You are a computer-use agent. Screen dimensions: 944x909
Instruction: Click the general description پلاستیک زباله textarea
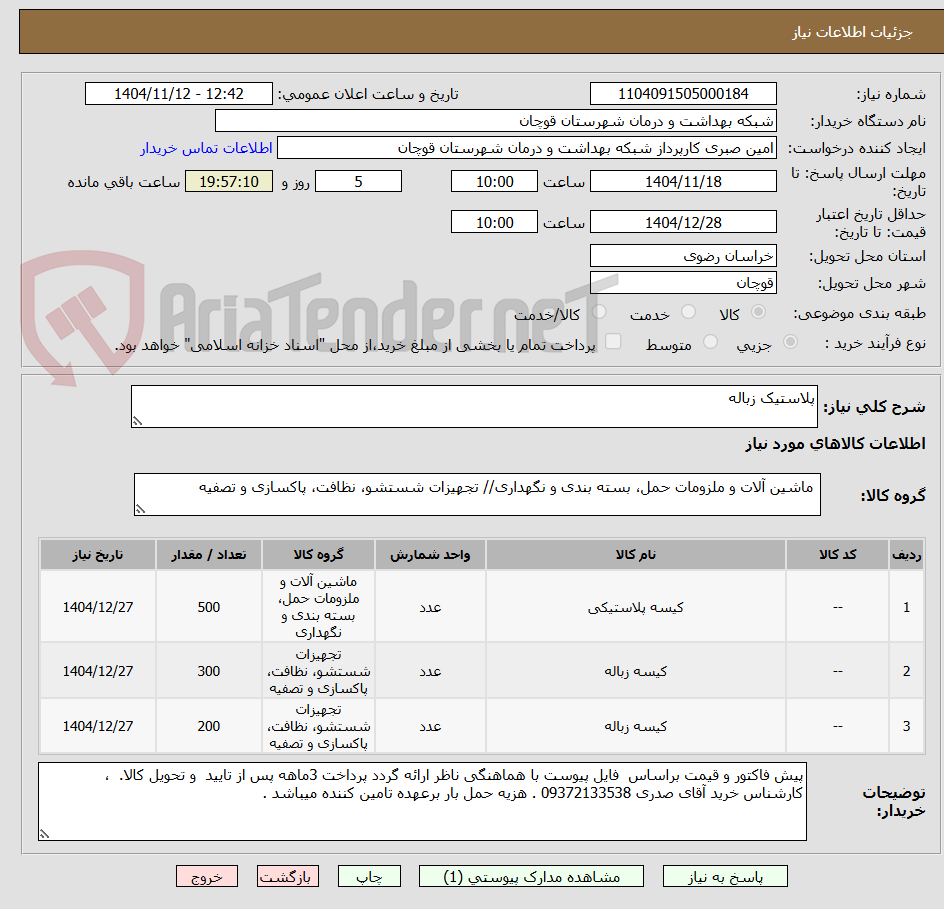(x=474, y=406)
